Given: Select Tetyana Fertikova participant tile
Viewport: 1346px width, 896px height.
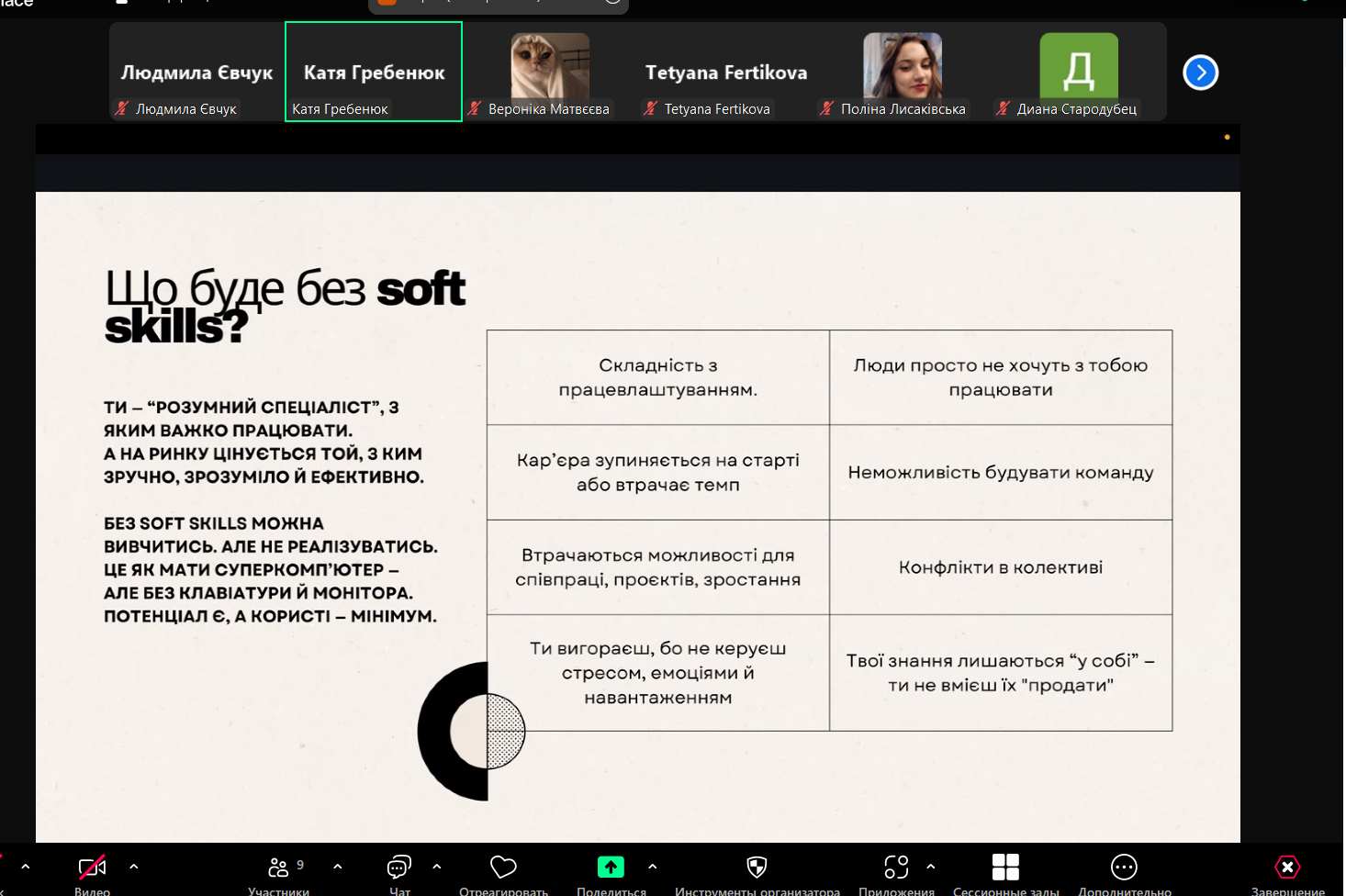Looking at the screenshot, I should 725,73.
